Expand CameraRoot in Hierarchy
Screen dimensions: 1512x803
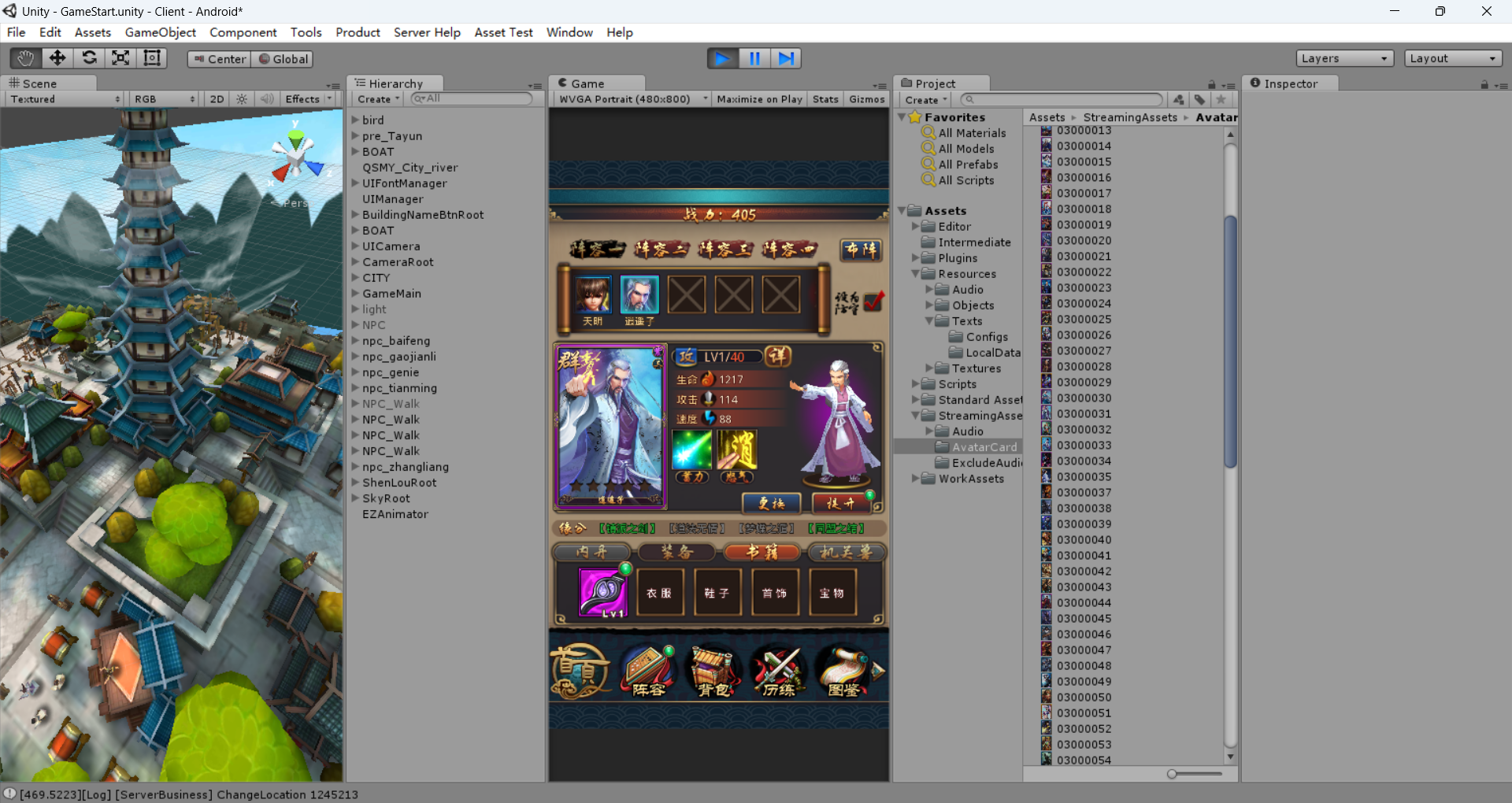click(x=355, y=261)
